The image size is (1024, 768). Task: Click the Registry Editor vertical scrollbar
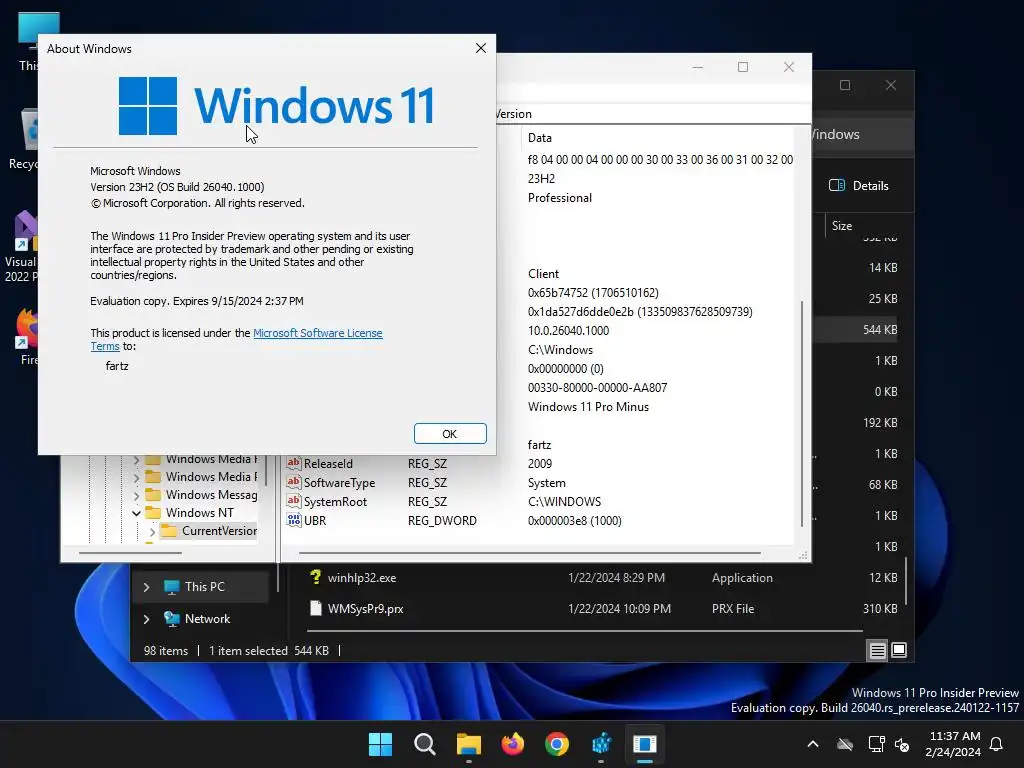point(802,413)
